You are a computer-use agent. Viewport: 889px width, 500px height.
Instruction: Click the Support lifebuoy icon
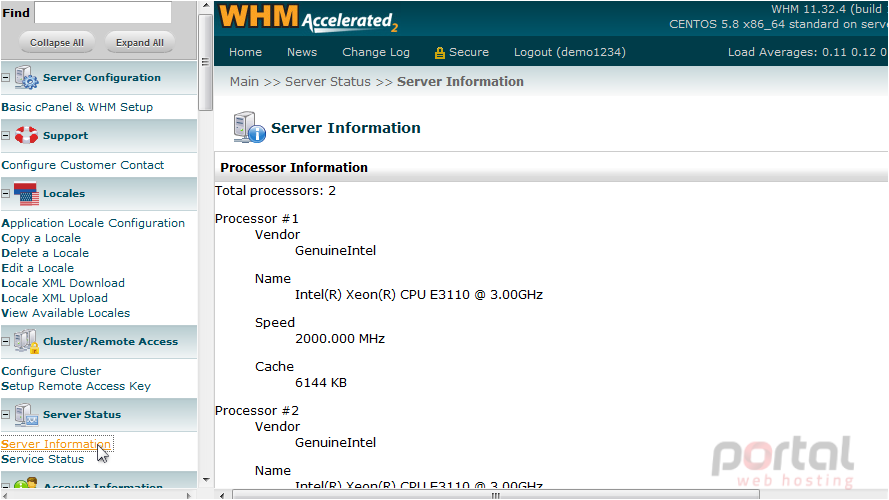(26, 135)
